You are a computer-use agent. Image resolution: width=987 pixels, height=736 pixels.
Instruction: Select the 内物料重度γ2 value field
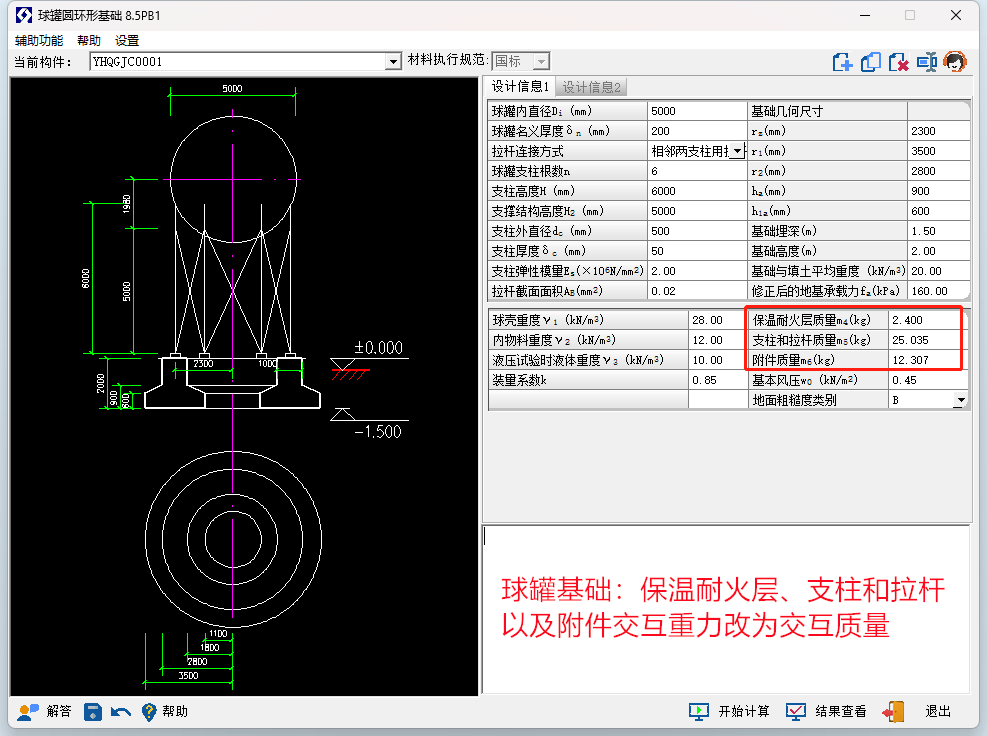tap(718, 340)
